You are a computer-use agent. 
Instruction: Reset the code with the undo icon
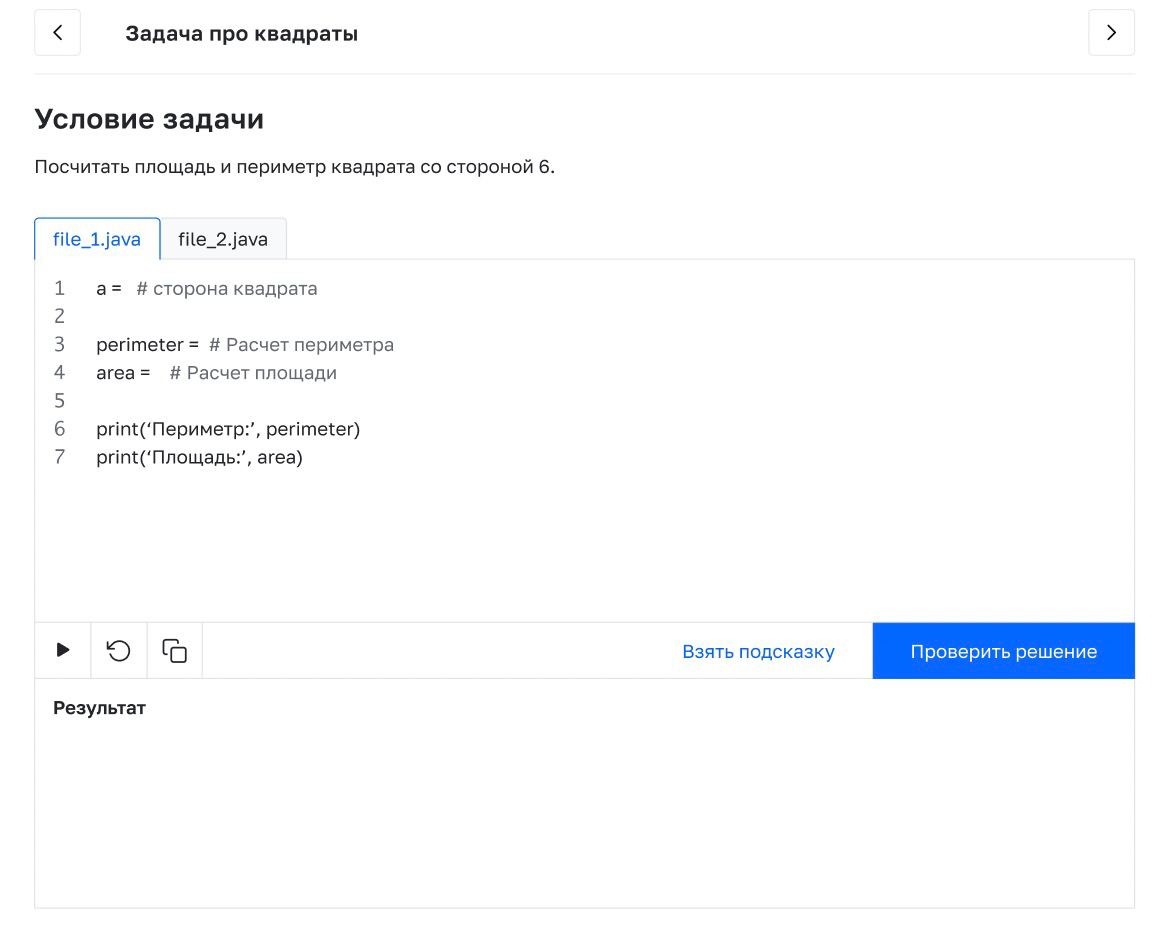point(119,650)
